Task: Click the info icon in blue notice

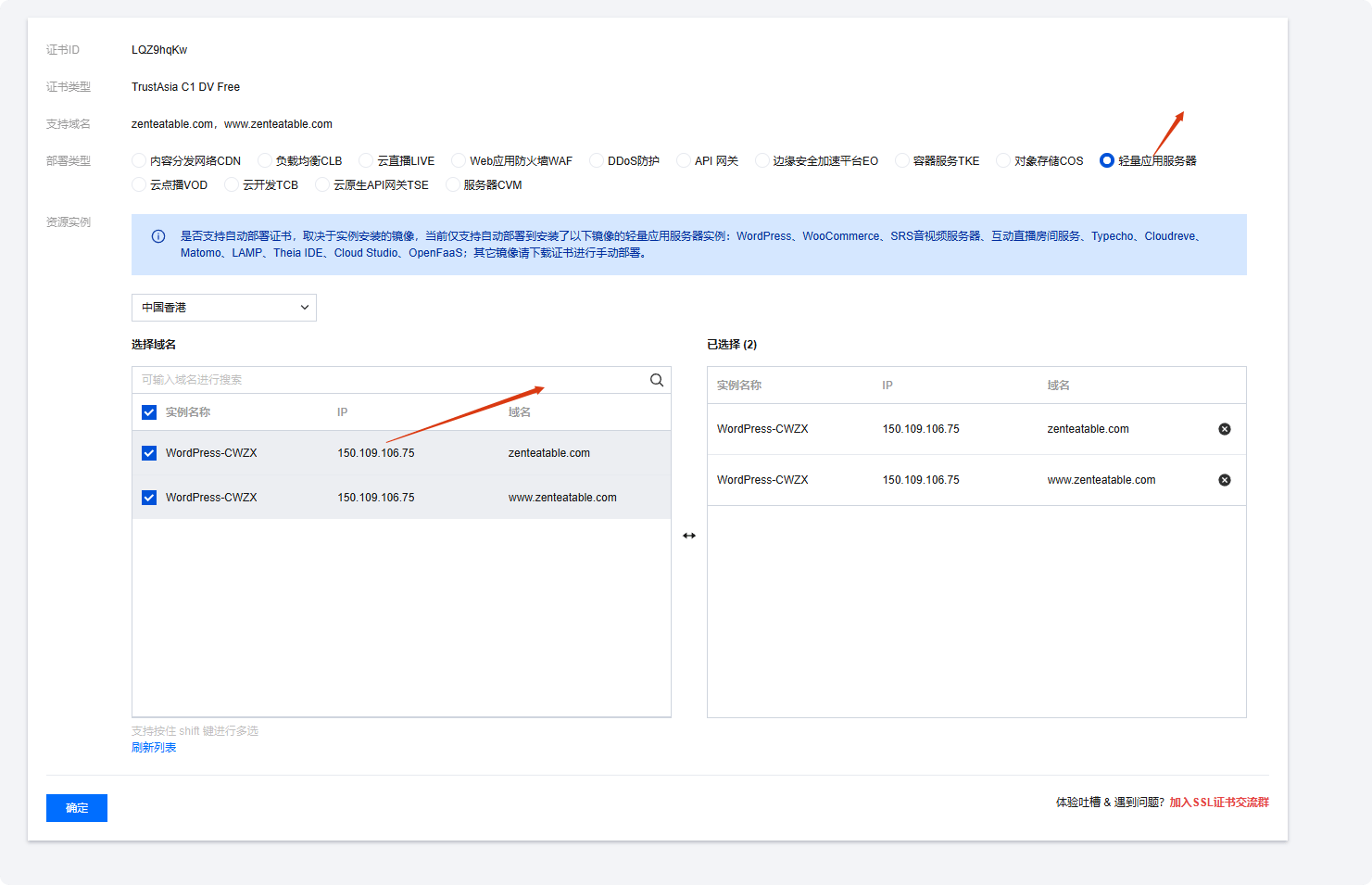Action: (158, 236)
